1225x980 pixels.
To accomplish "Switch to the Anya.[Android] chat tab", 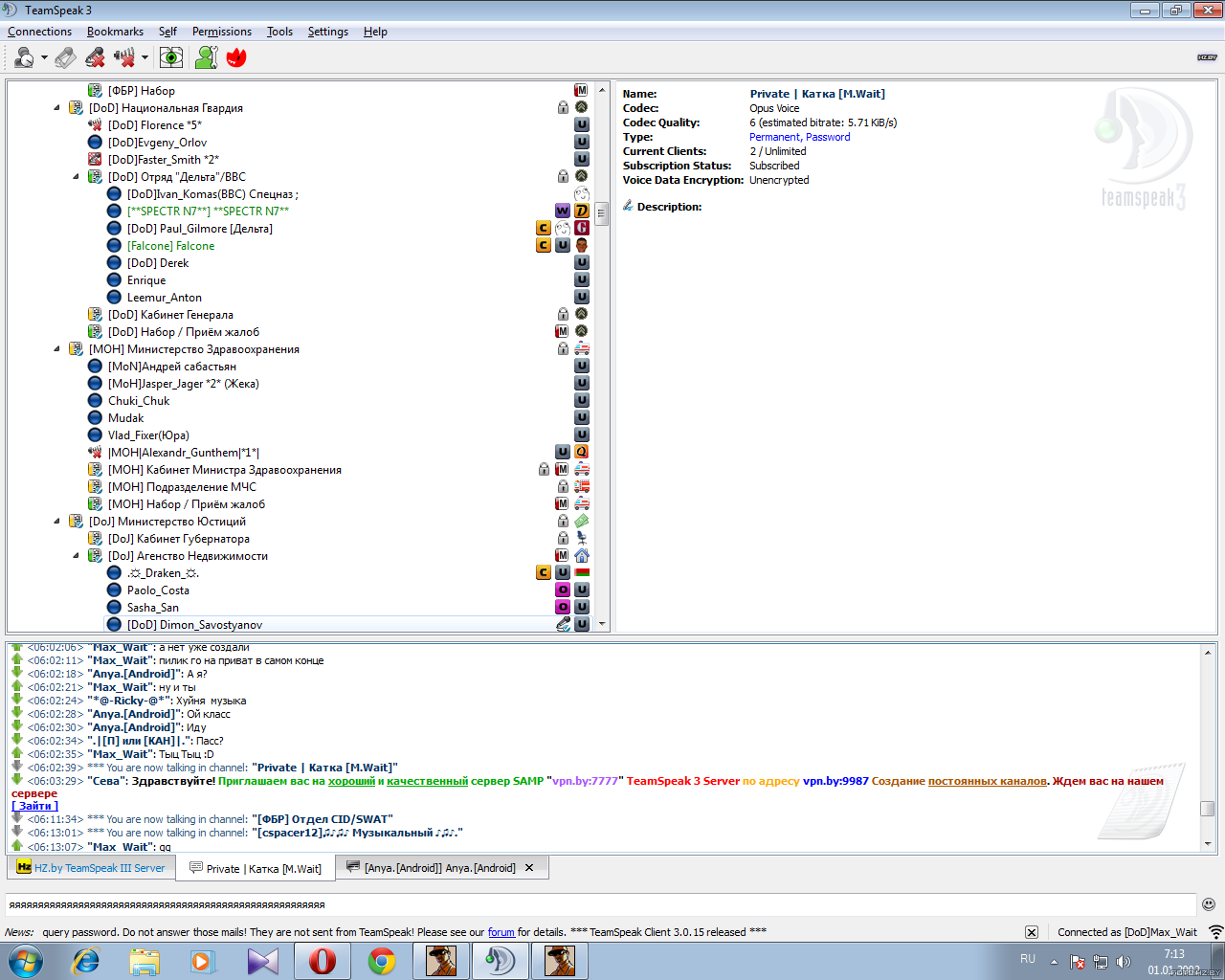I will point(439,868).
